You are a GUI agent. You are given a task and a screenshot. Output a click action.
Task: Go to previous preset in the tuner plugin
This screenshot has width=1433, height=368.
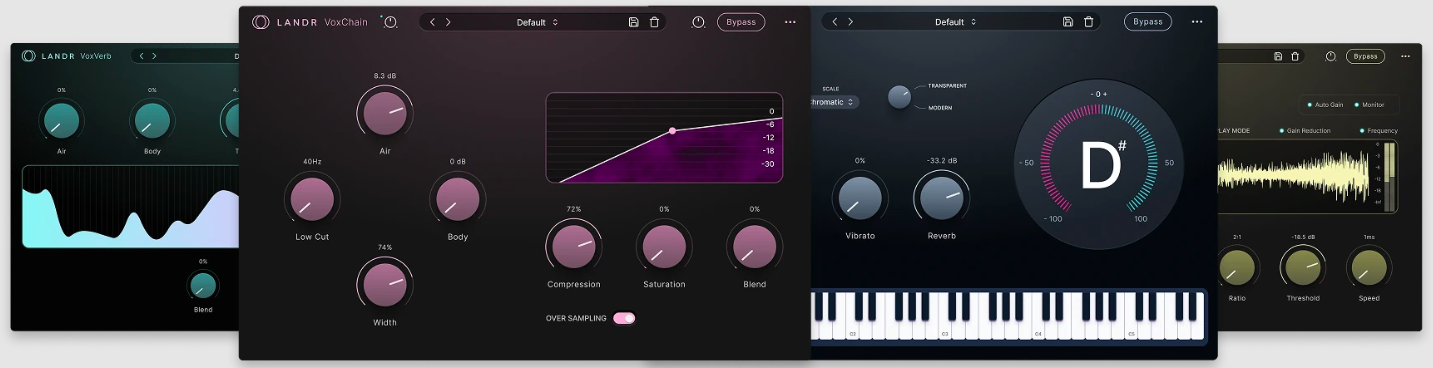[x=835, y=22]
